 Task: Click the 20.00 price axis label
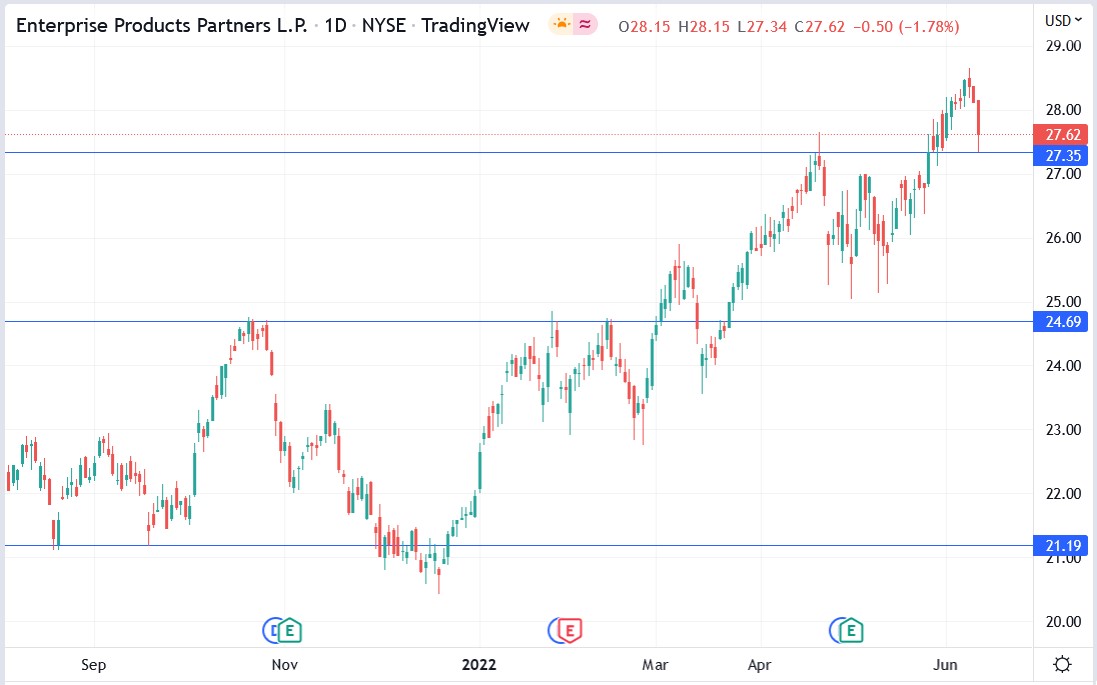(x=1063, y=621)
